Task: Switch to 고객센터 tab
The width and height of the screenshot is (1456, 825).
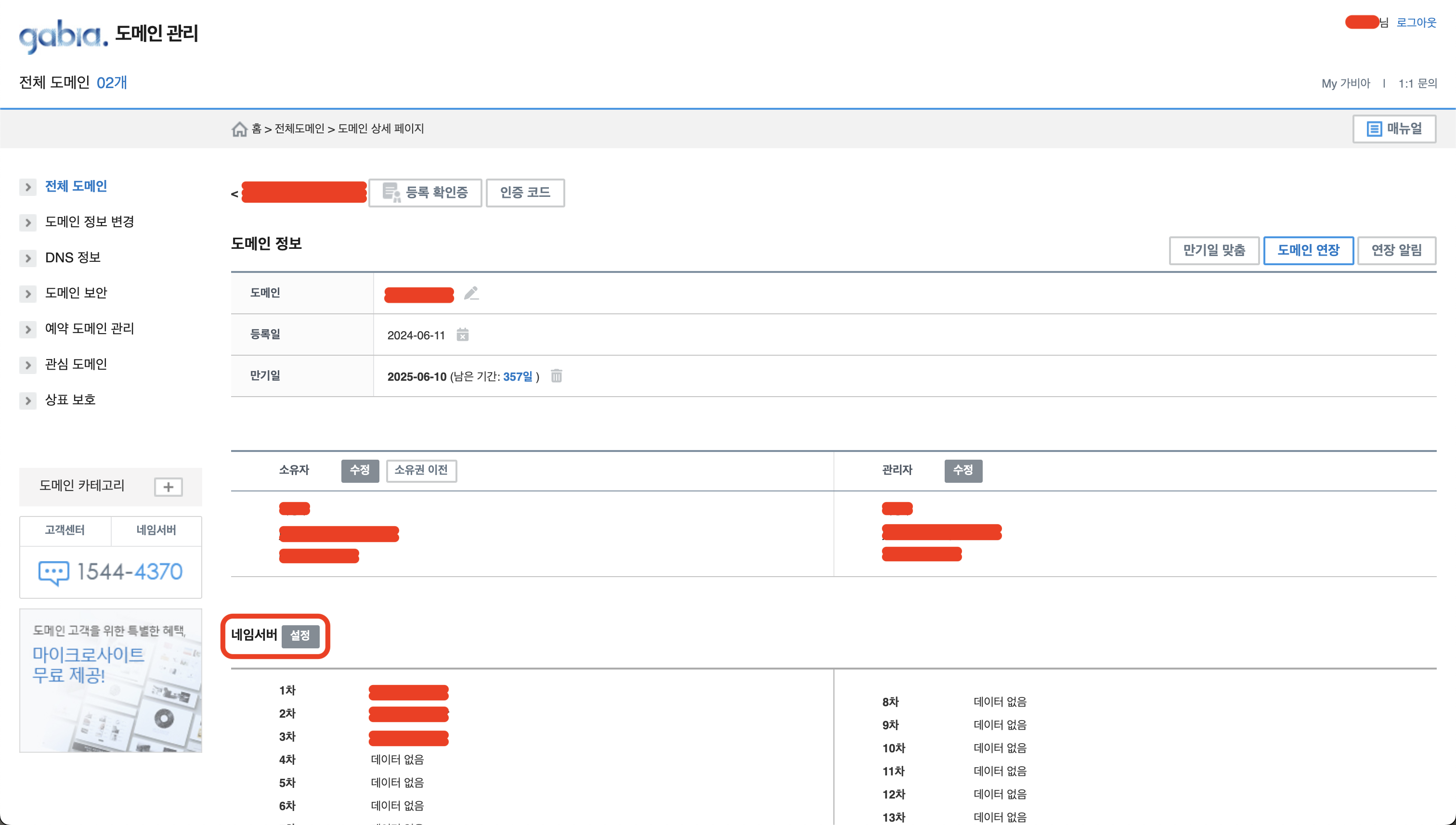Action: point(65,530)
